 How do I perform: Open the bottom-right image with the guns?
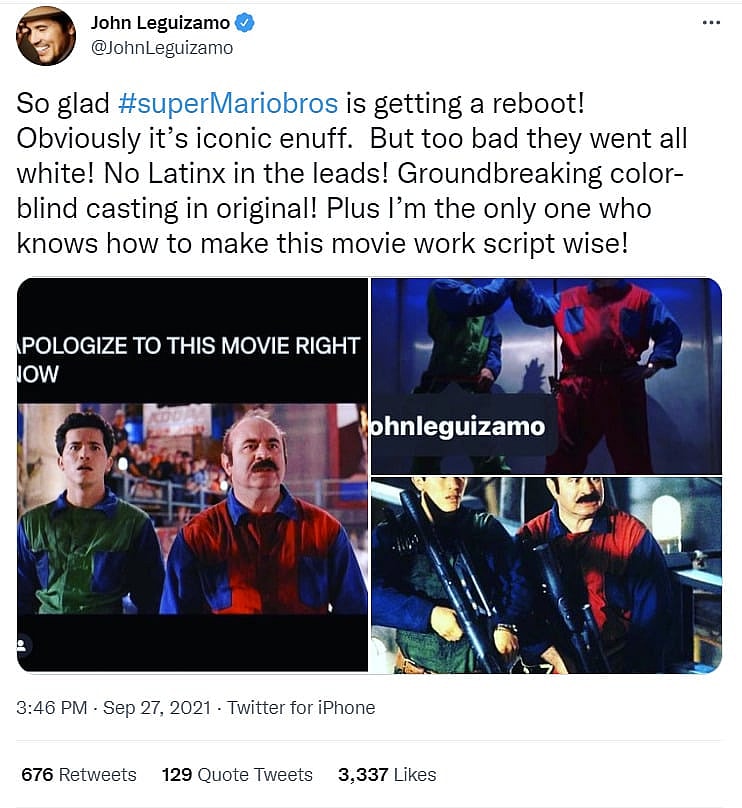(x=546, y=575)
